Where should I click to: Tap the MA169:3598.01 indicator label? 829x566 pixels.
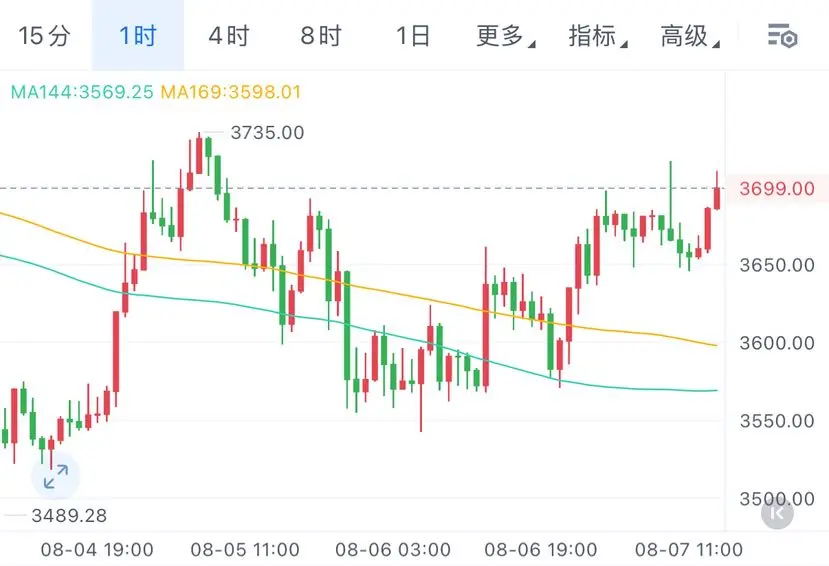coord(231,92)
